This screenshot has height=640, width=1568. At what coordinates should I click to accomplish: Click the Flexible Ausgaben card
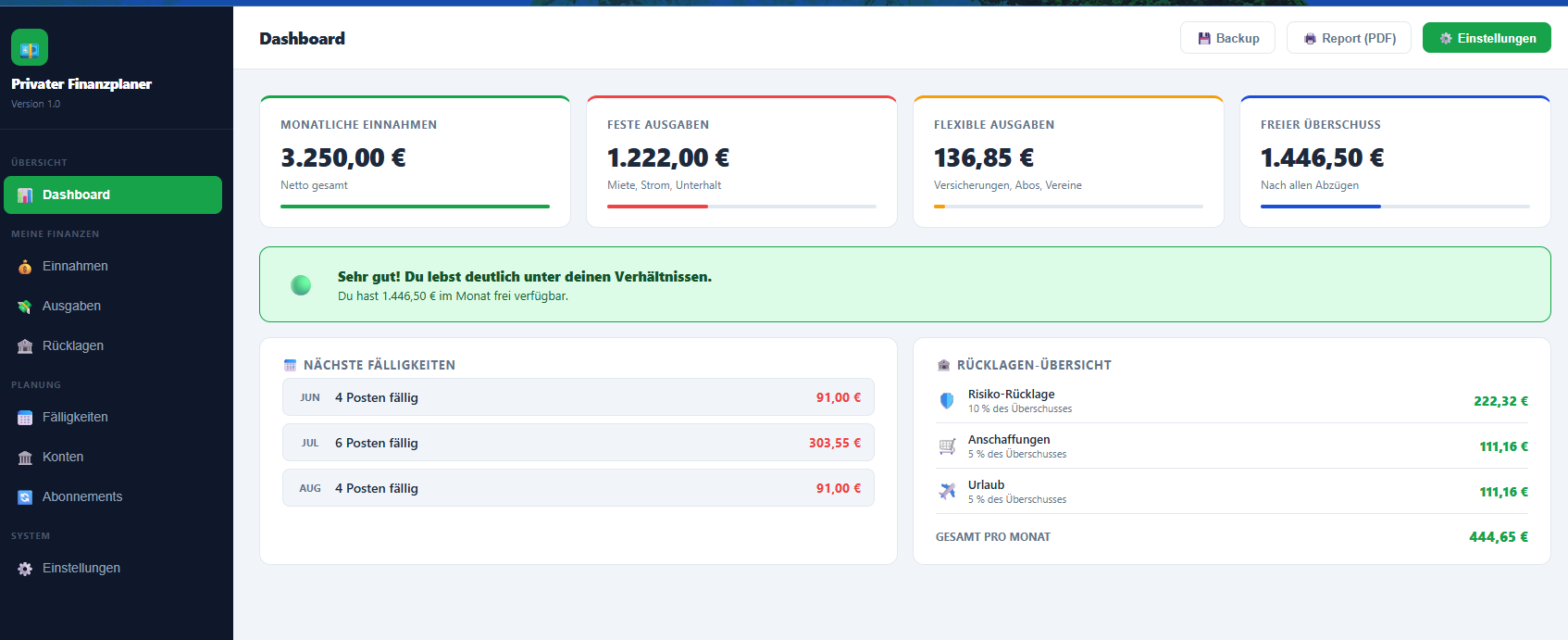point(1068,161)
